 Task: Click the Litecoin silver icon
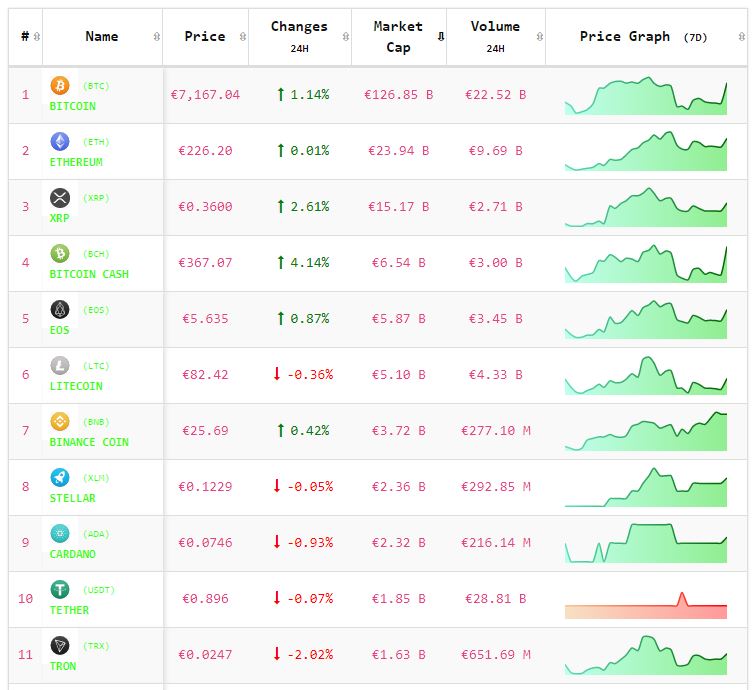pos(60,366)
